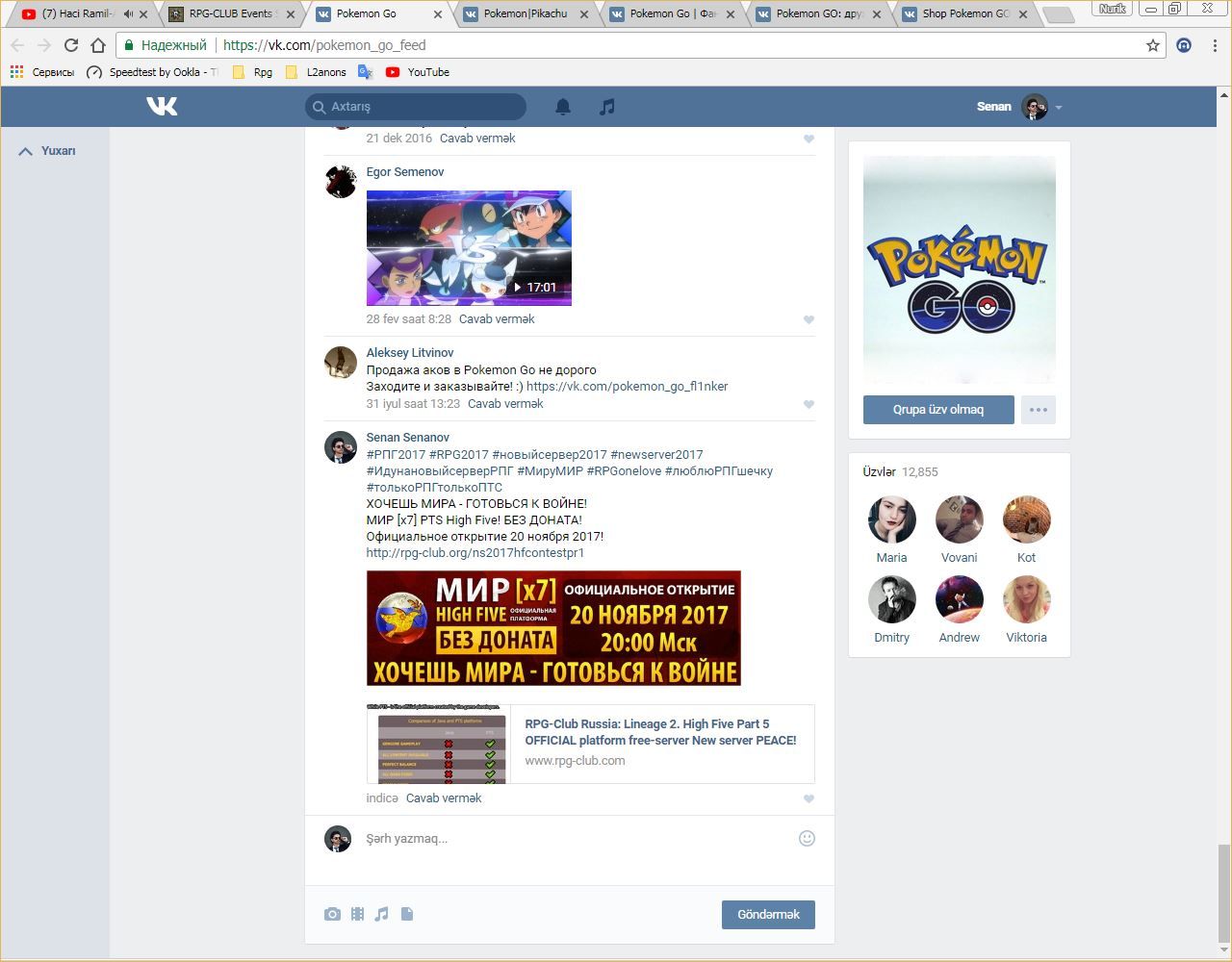The width and height of the screenshot is (1232, 962).
Task: Open the Google Translate bookmark icon
Action: (x=365, y=72)
